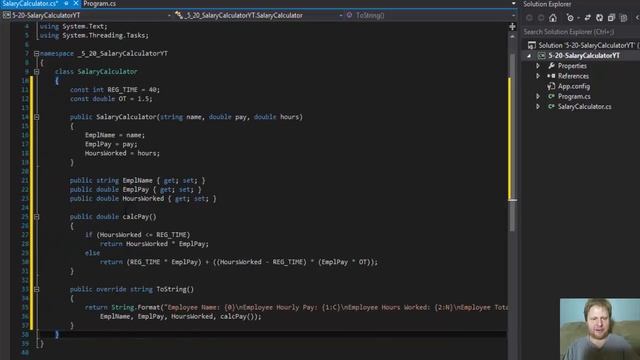Click the C# project icon for 5-20-SalaryCalculatorYT
The image size is (640, 360).
[x=542, y=56]
